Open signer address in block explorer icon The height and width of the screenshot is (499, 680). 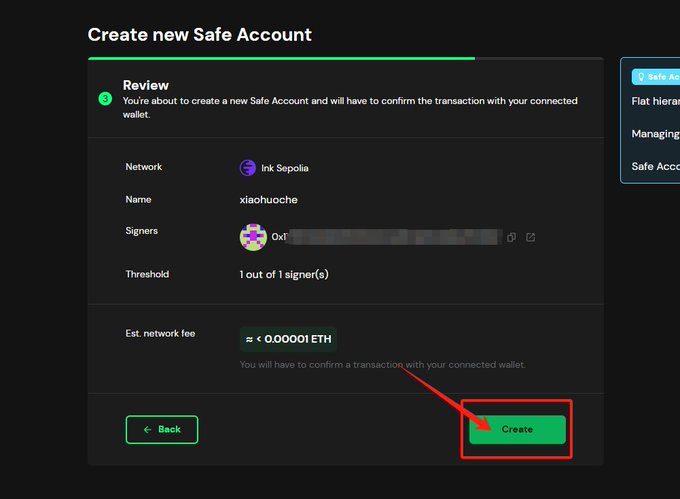click(530, 237)
